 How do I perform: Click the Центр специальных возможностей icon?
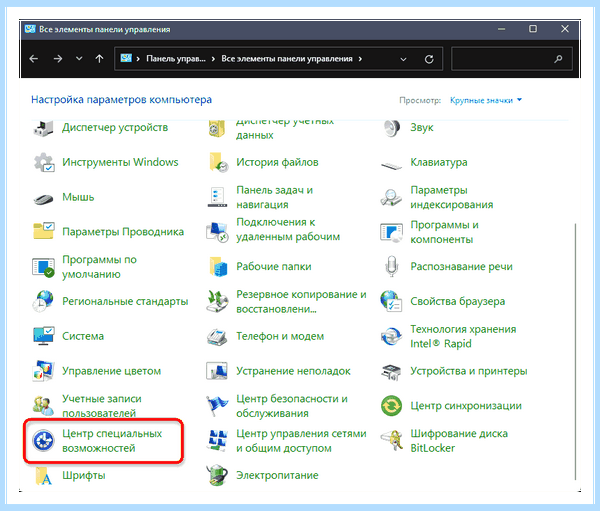43,440
